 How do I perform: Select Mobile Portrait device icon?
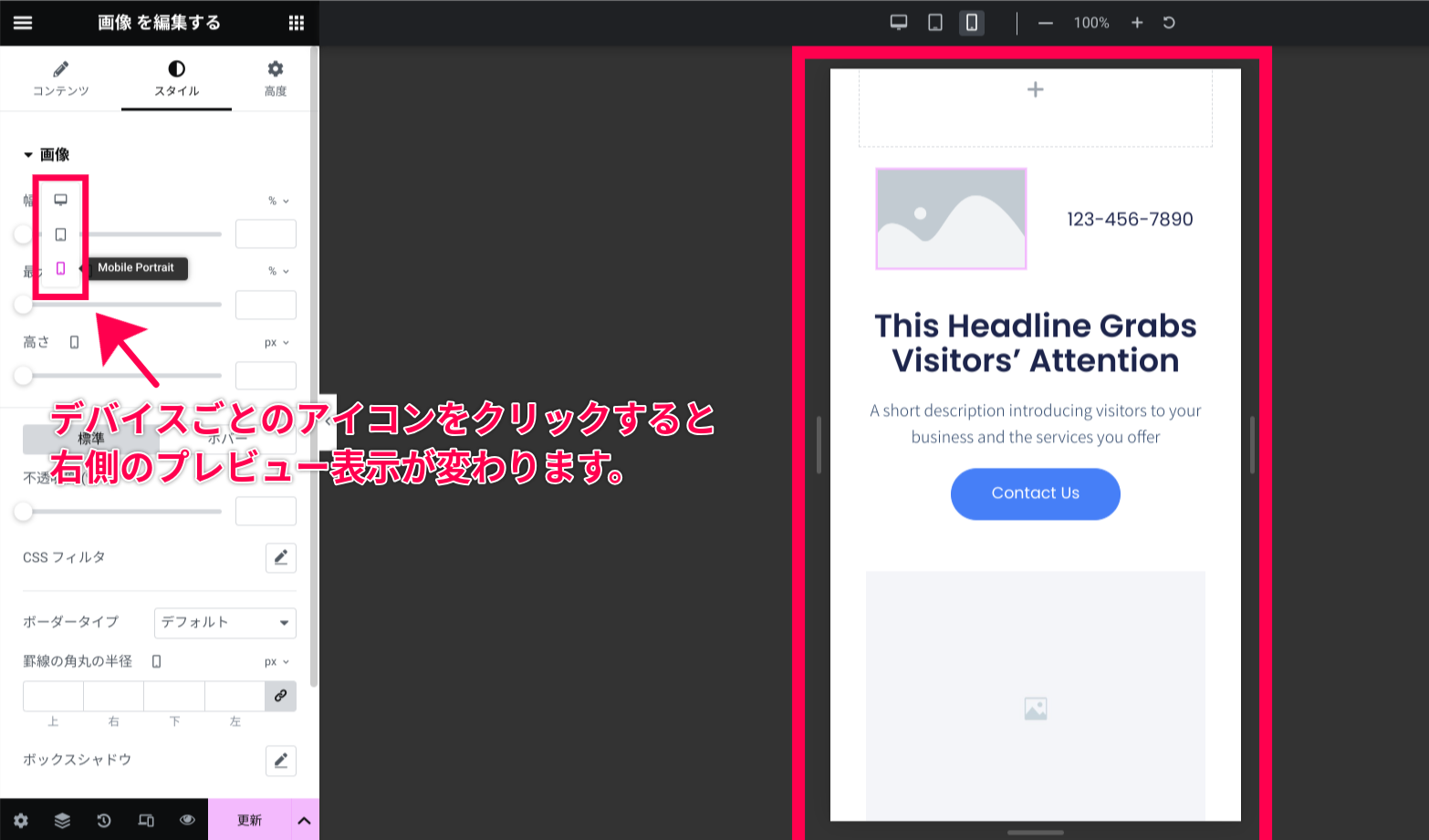click(x=61, y=268)
